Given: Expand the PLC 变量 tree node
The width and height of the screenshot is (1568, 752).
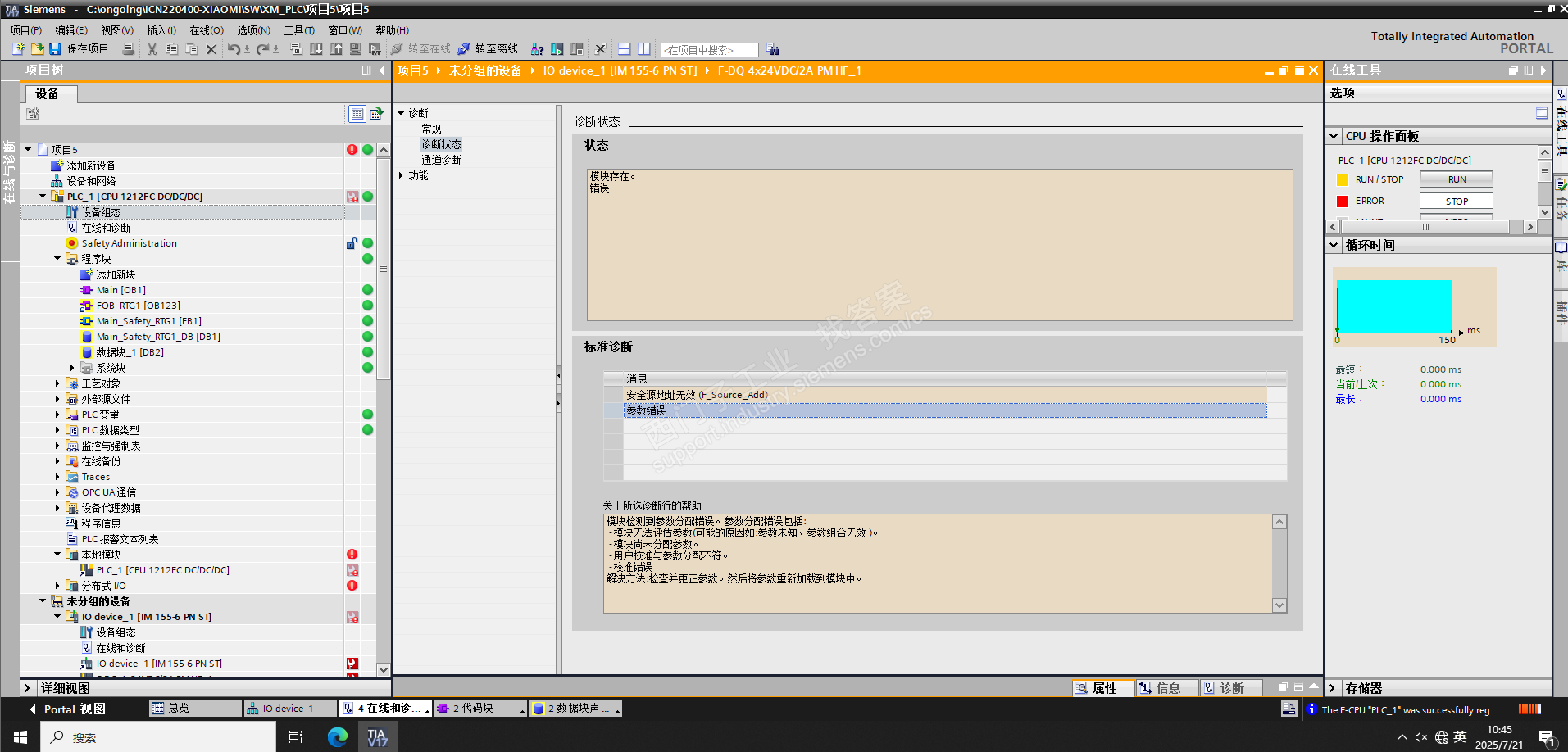Looking at the screenshot, I should point(58,415).
